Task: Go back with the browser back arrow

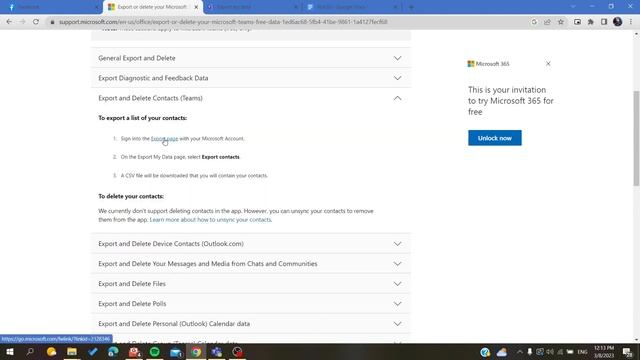Action: [9, 22]
